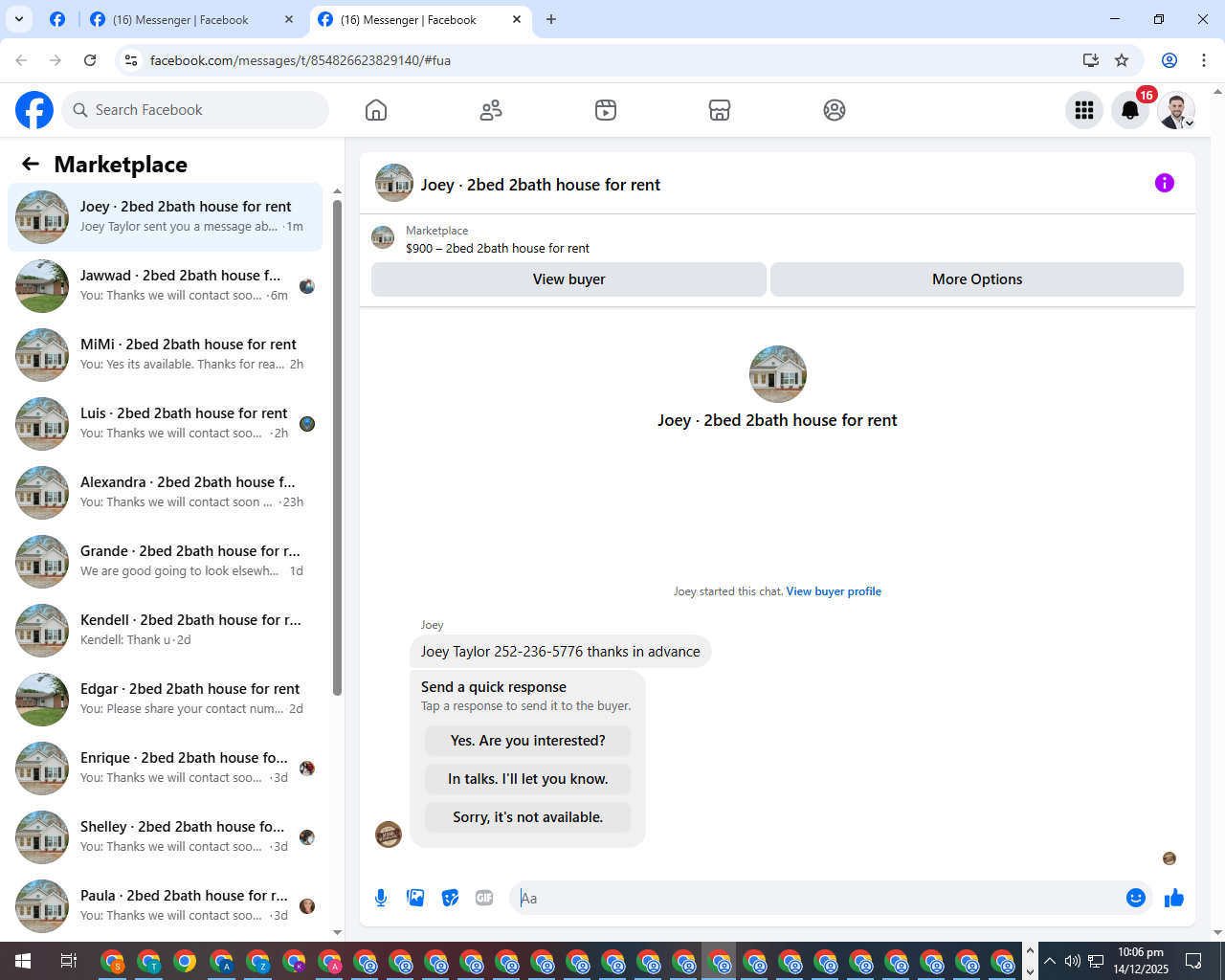The width and height of the screenshot is (1225, 980).
Task: Go to the Home feed icon
Action: (x=376, y=110)
